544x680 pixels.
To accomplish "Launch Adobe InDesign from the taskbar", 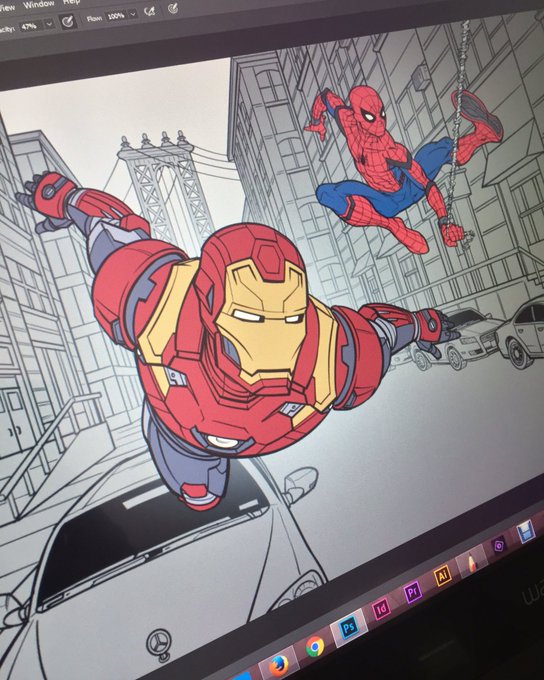I will click(x=381, y=609).
